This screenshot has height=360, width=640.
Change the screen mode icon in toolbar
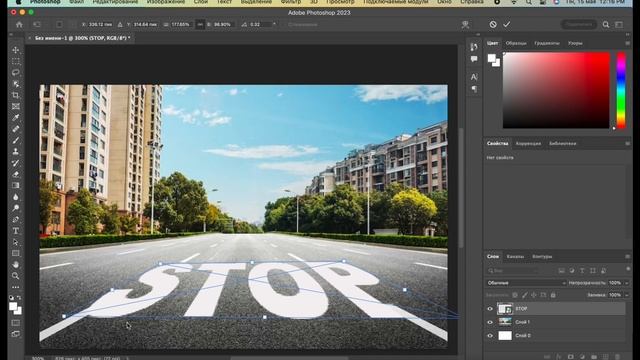coord(16,334)
